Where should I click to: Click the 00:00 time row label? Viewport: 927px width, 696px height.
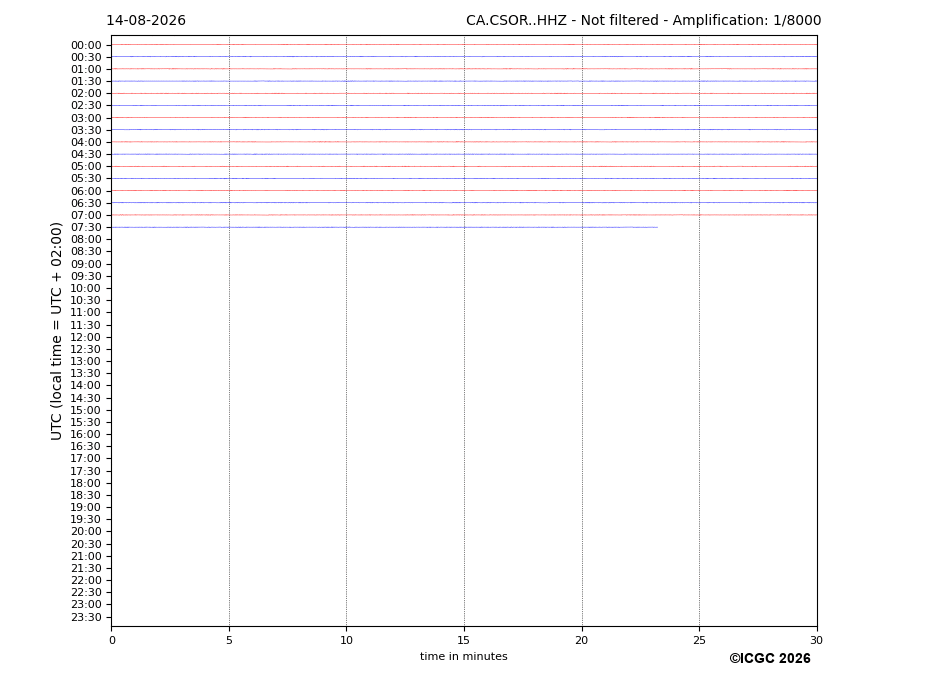point(86,46)
